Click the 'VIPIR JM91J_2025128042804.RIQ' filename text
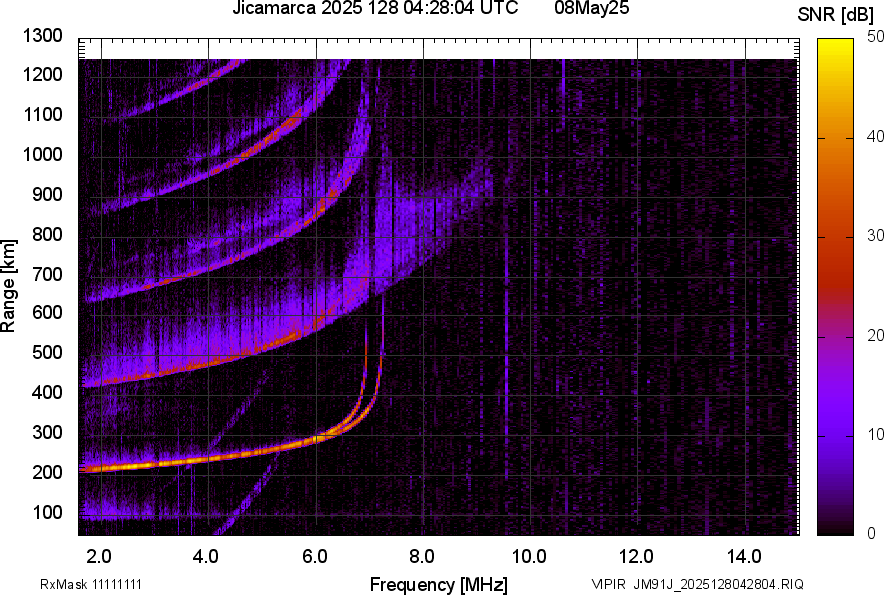Viewport: 884px width, 595px height. 697,584
